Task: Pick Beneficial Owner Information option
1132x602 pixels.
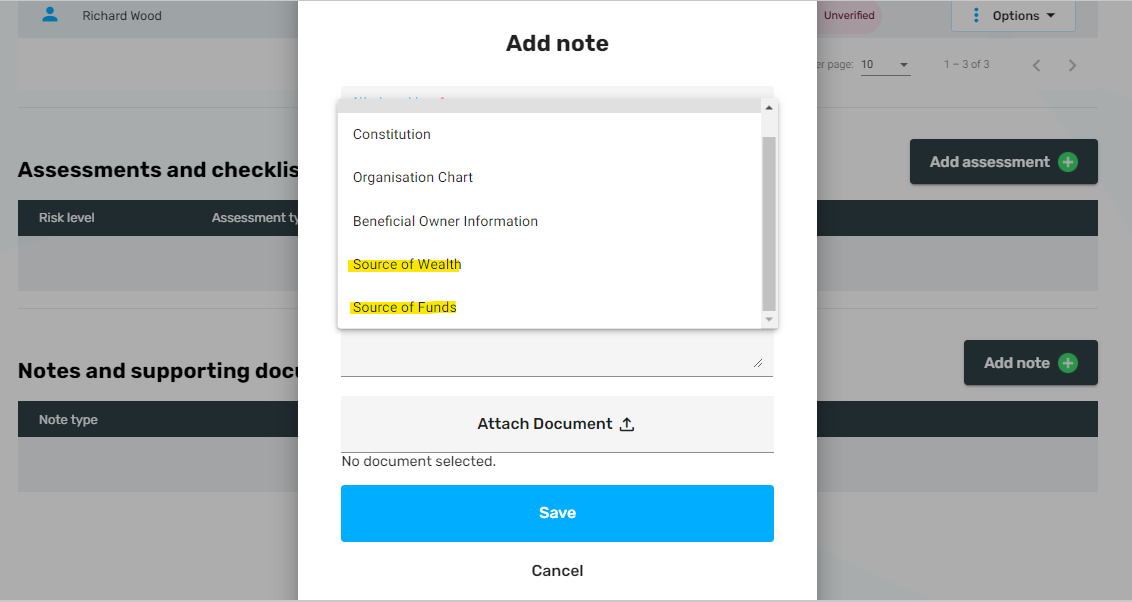Action: tap(445, 221)
